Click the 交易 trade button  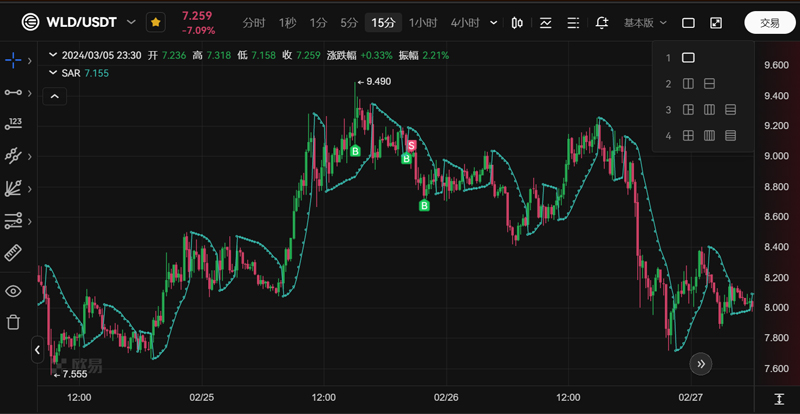click(769, 22)
